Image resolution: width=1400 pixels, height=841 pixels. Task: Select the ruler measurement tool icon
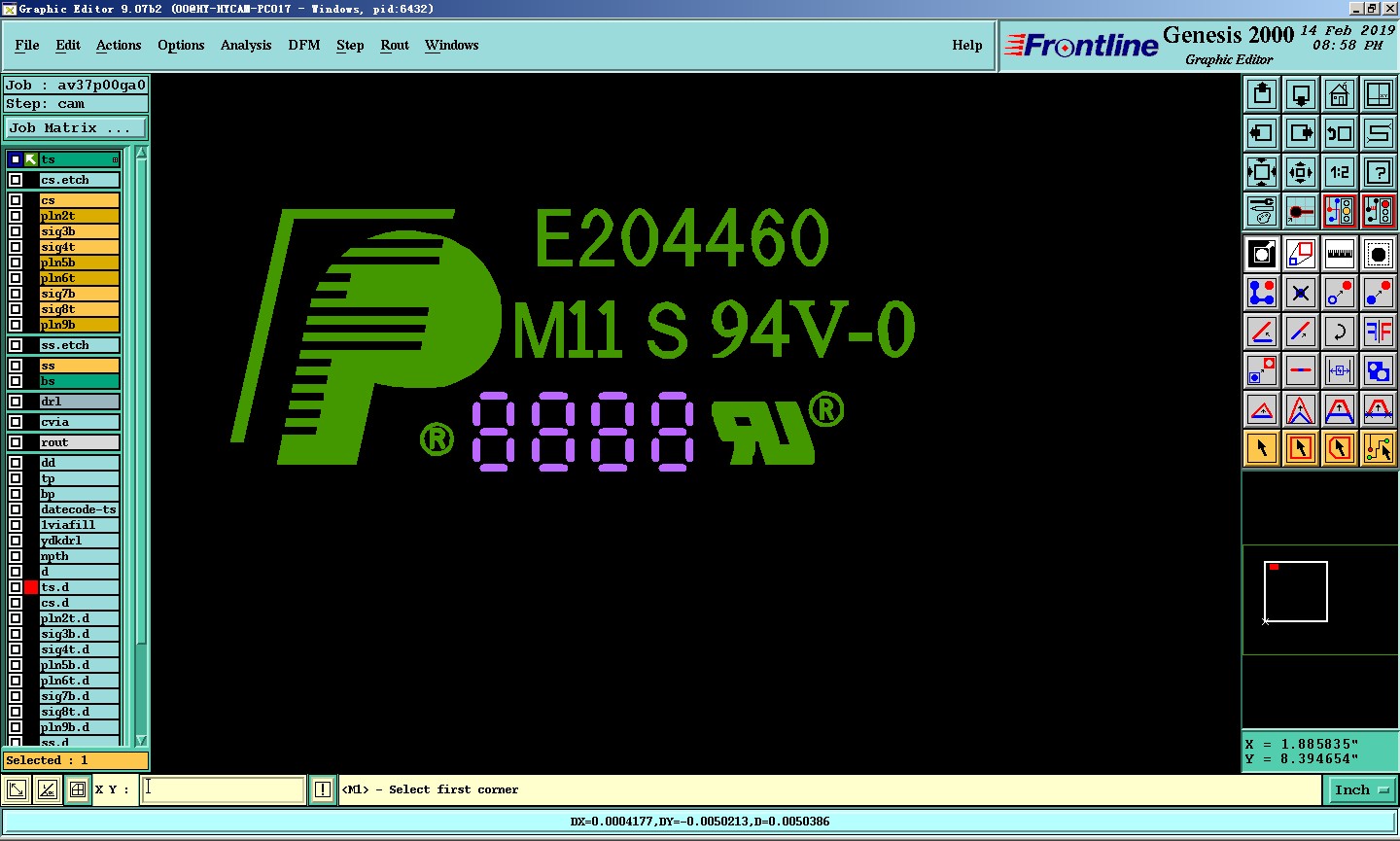click(1340, 254)
